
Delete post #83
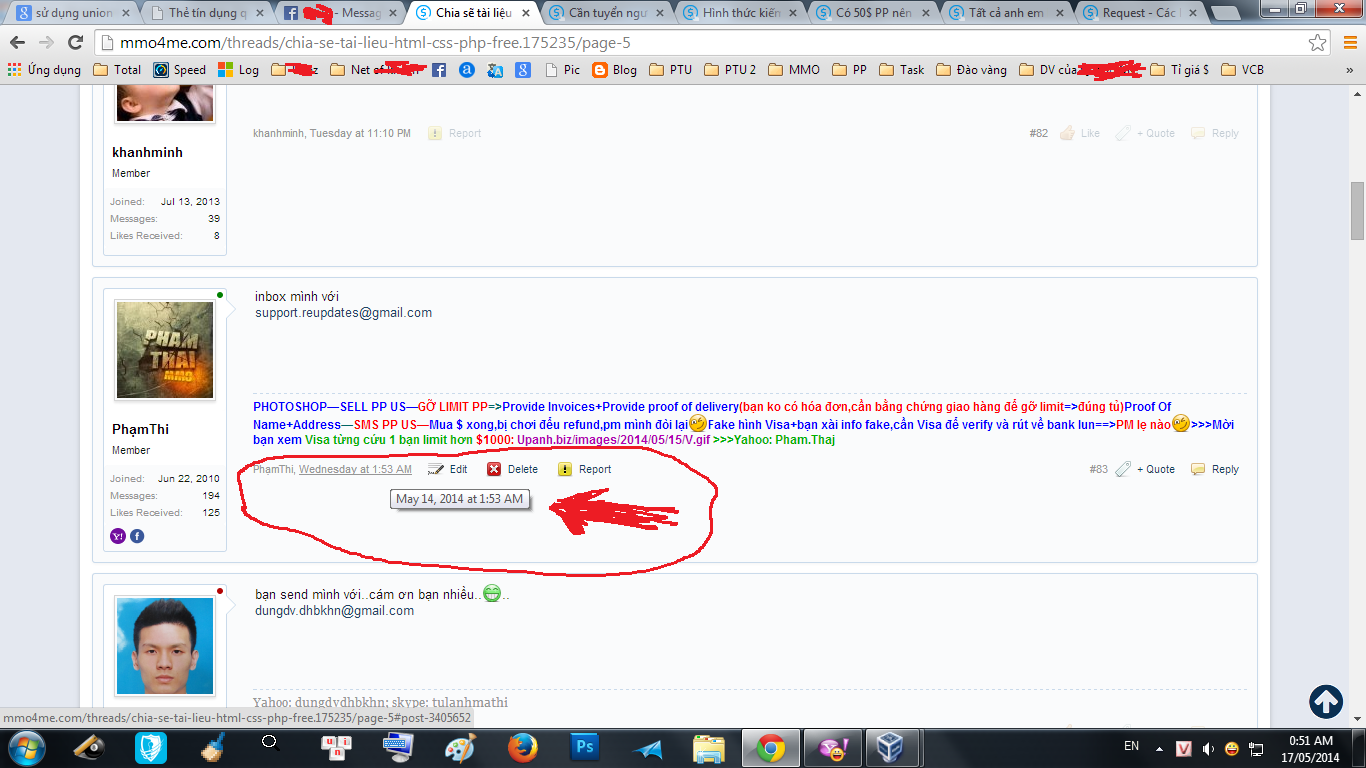point(512,469)
